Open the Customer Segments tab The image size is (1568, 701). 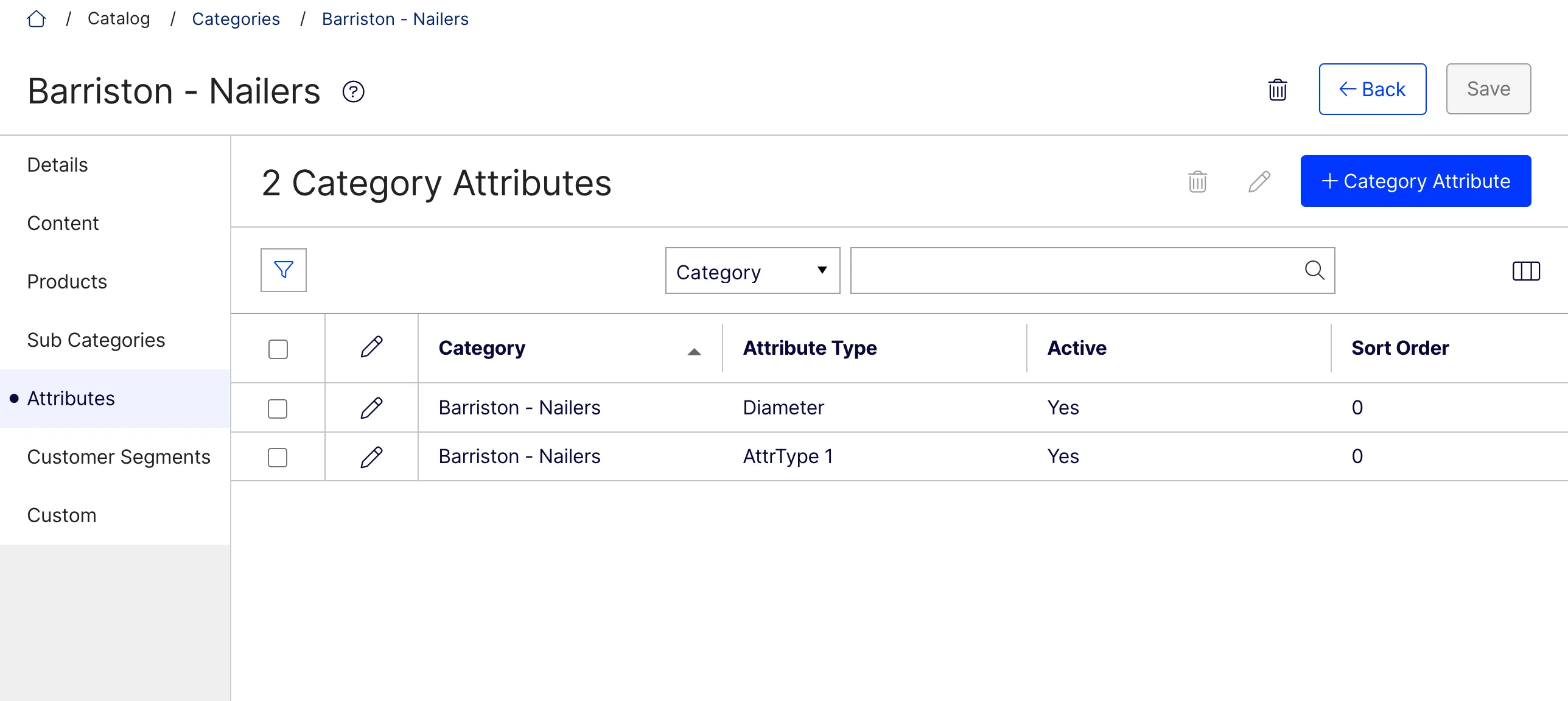pos(115,457)
